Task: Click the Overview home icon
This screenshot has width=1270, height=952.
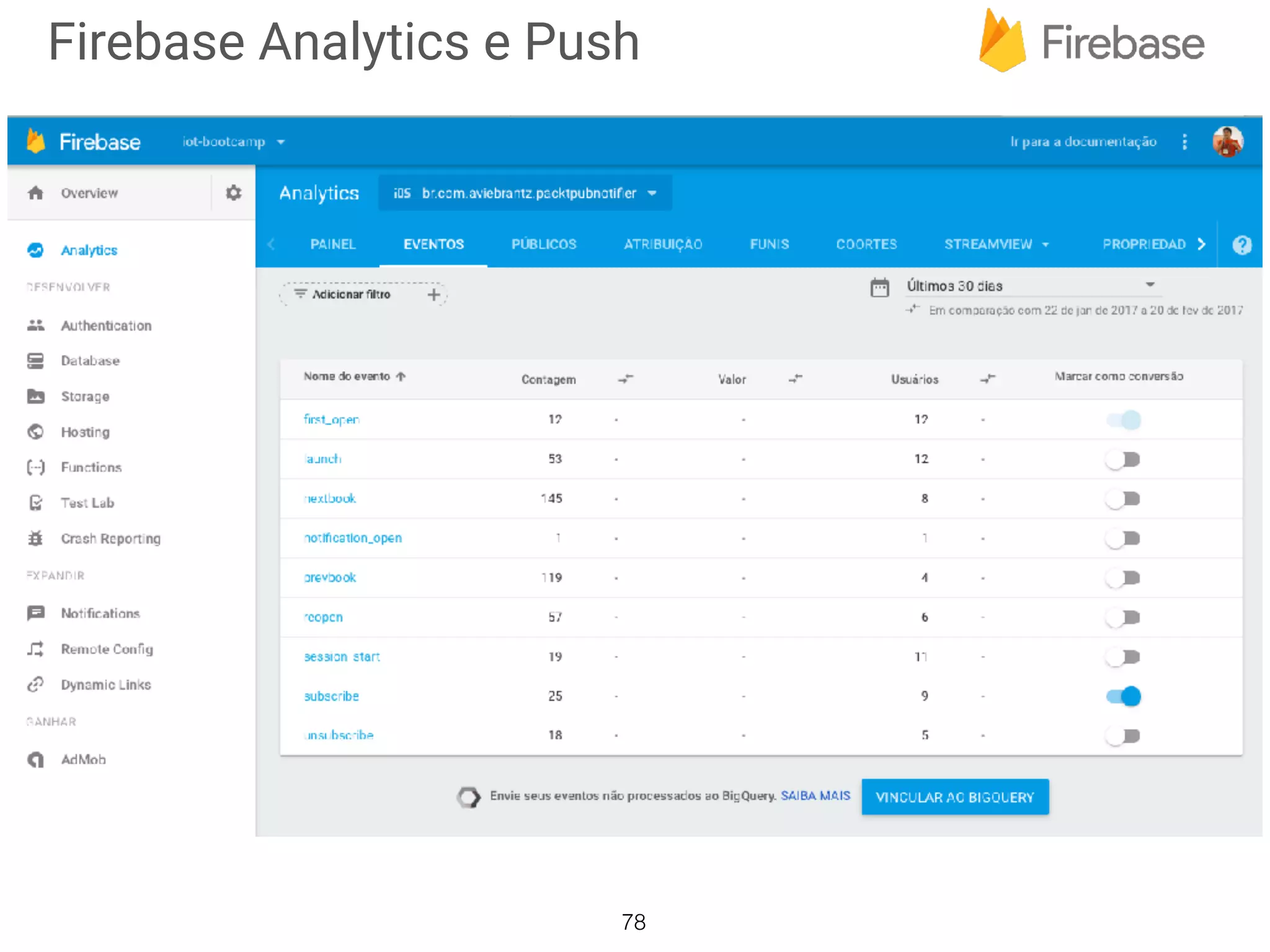Action: point(36,193)
